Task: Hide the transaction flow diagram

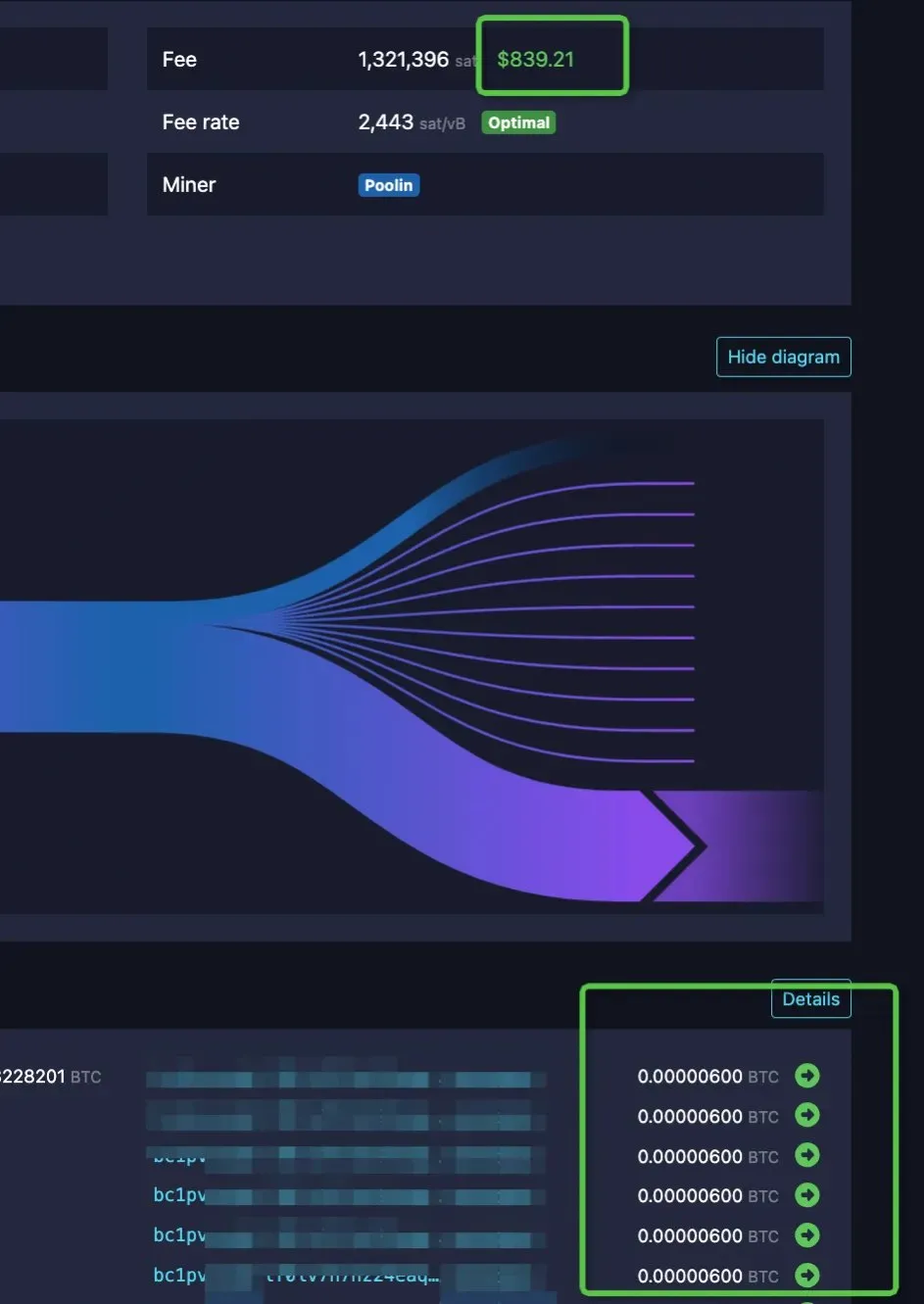Action: (783, 357)
